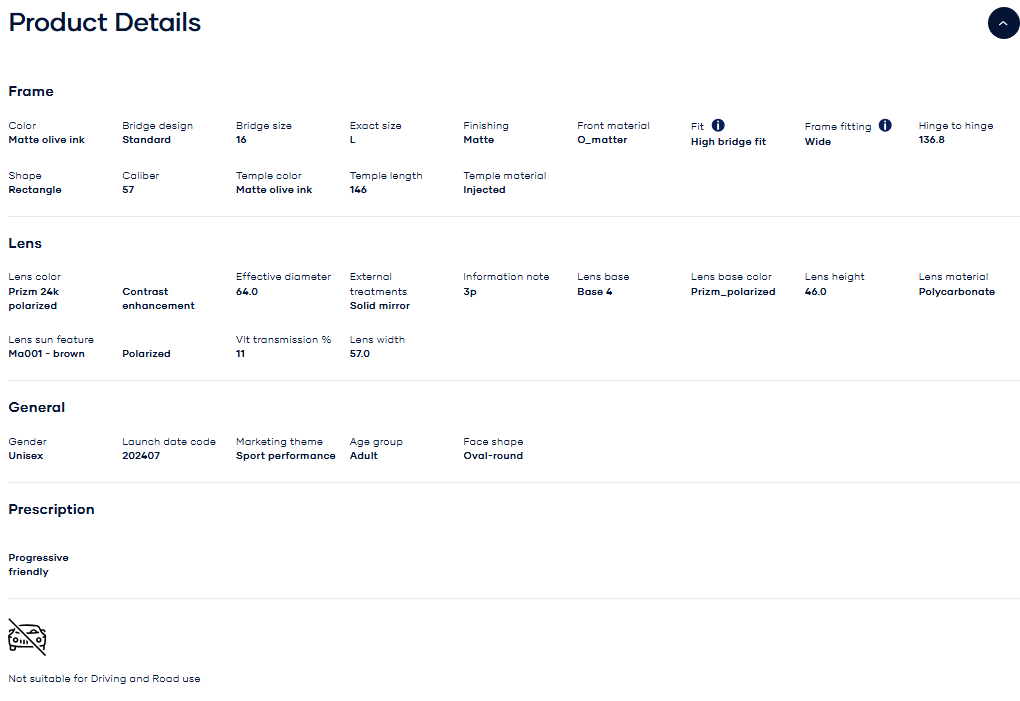This screenshot has height=701, width=1020.
Task: Click the Product Details heading
Action: pyautogui.click(x=105, y=23)
